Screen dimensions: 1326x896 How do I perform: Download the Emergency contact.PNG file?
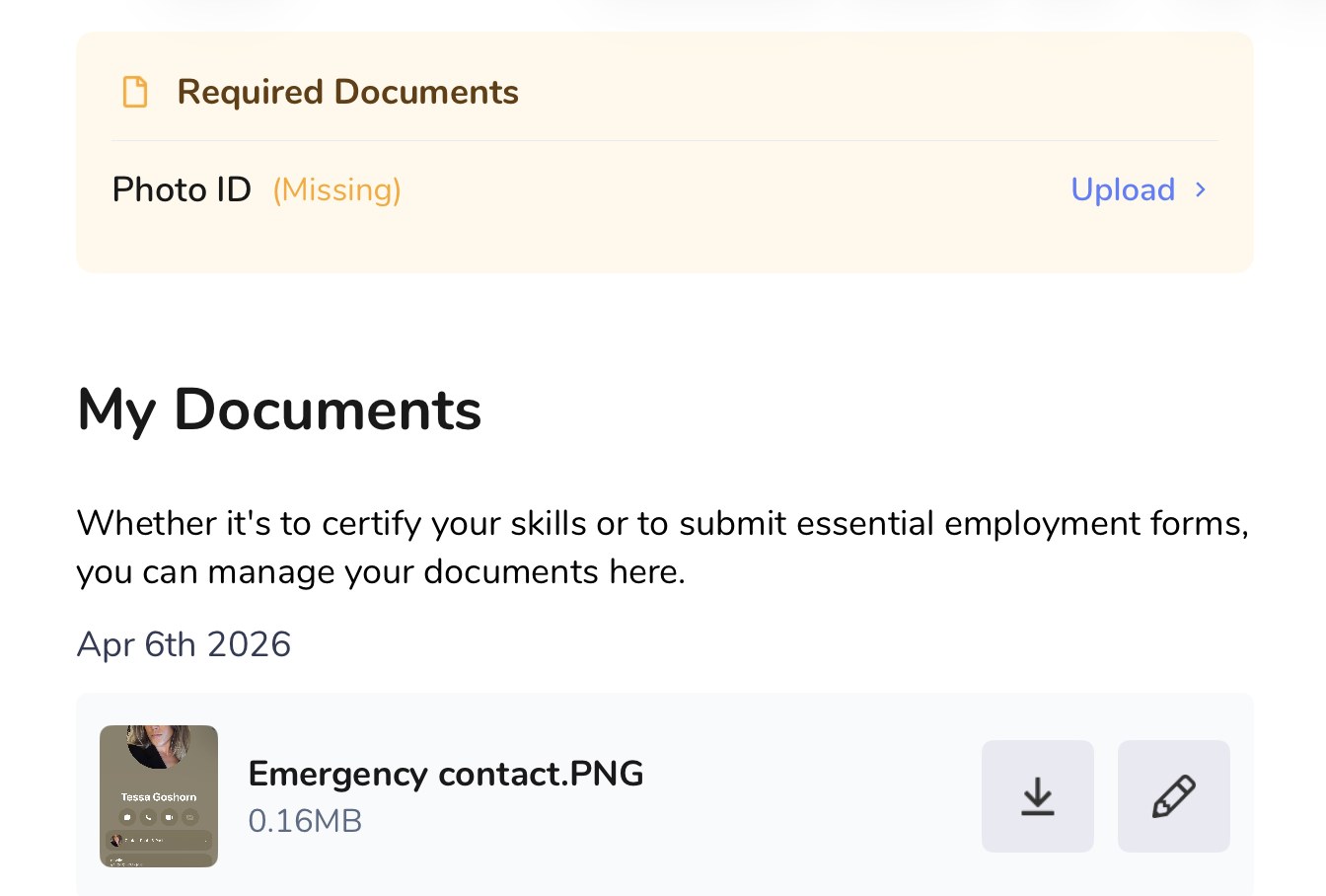click(x=1037, y=795)
